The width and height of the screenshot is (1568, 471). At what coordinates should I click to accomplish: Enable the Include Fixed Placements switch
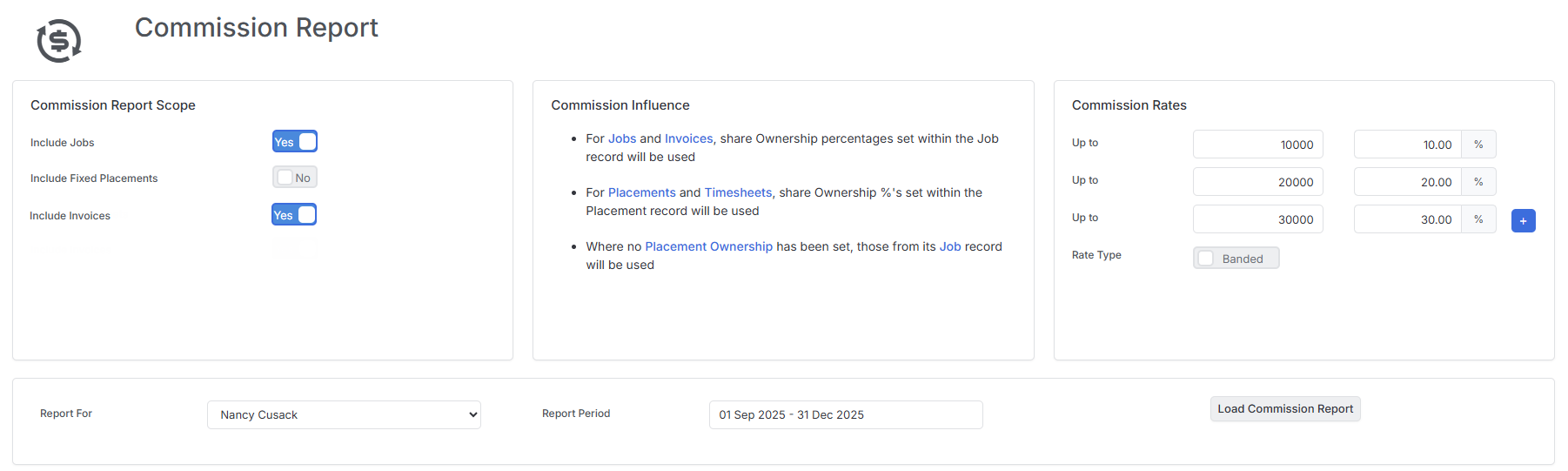tap(295, 178)
